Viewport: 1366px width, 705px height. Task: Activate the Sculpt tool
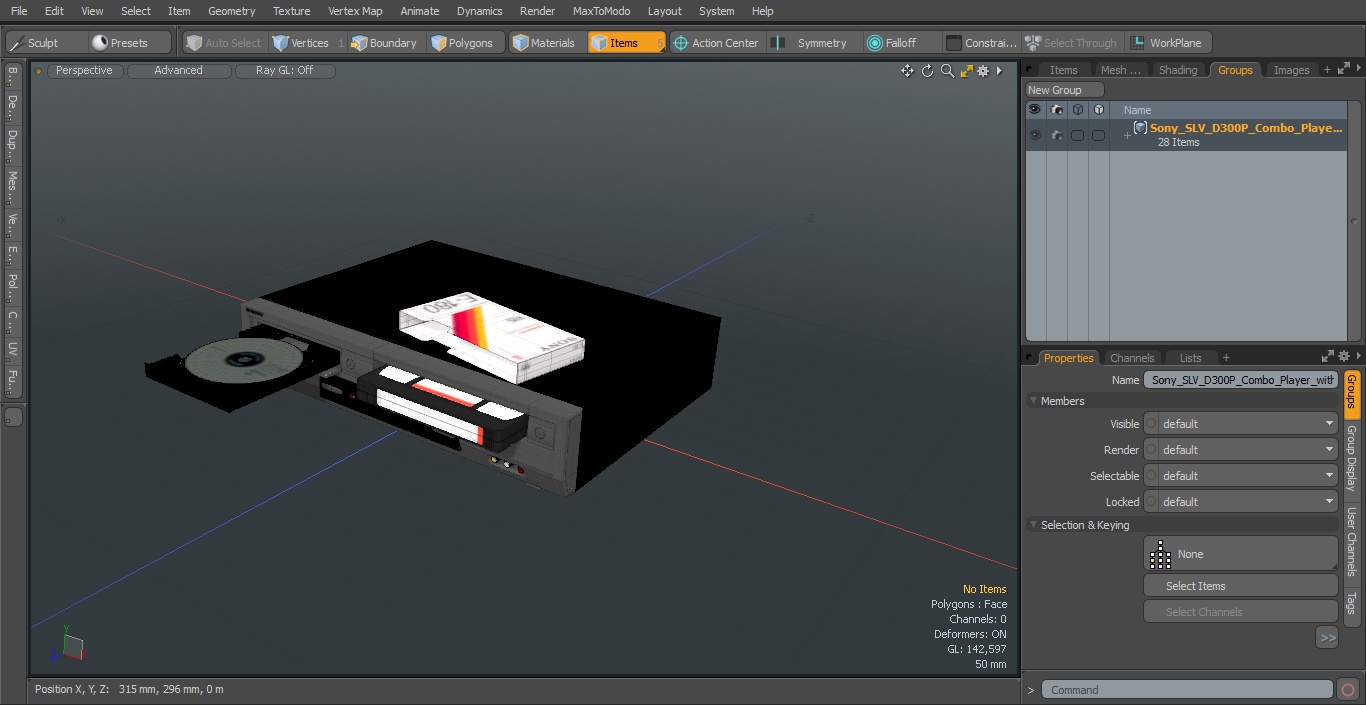(44, 43)
